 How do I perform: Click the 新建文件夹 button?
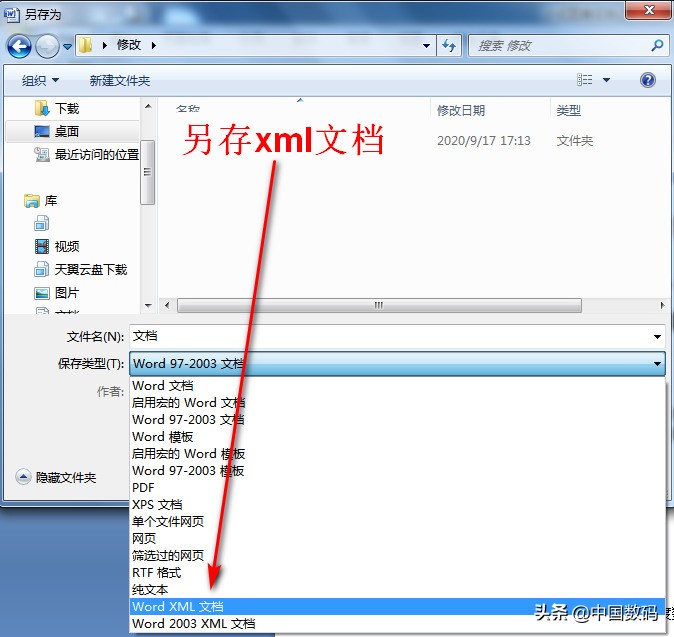tap(119, 80)
